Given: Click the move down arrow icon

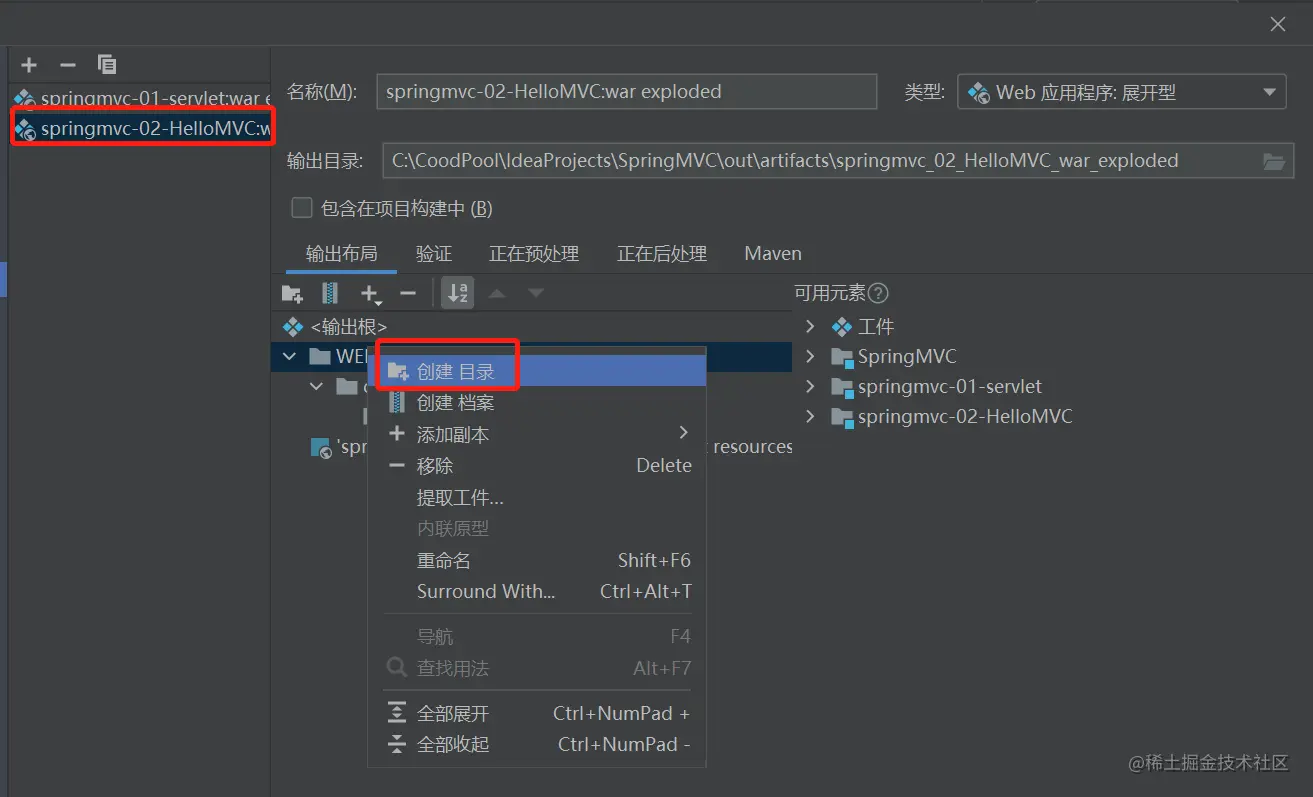Looking at the screenshot, I should (x=536, y=293).
